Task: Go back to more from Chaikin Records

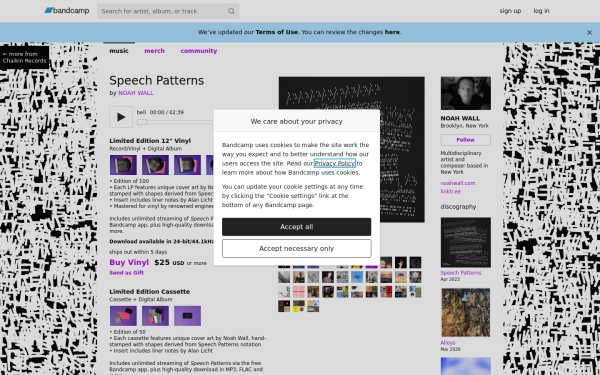Action: (24, 57)
